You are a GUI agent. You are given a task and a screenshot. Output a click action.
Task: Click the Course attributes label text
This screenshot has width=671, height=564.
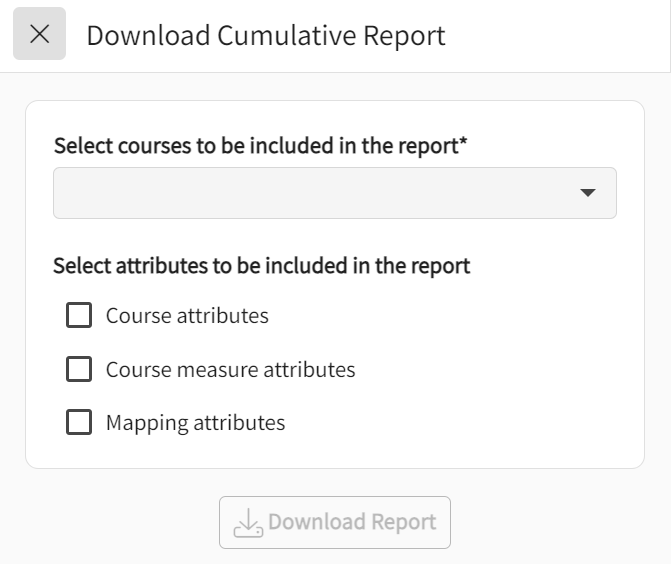pos(187,316)
